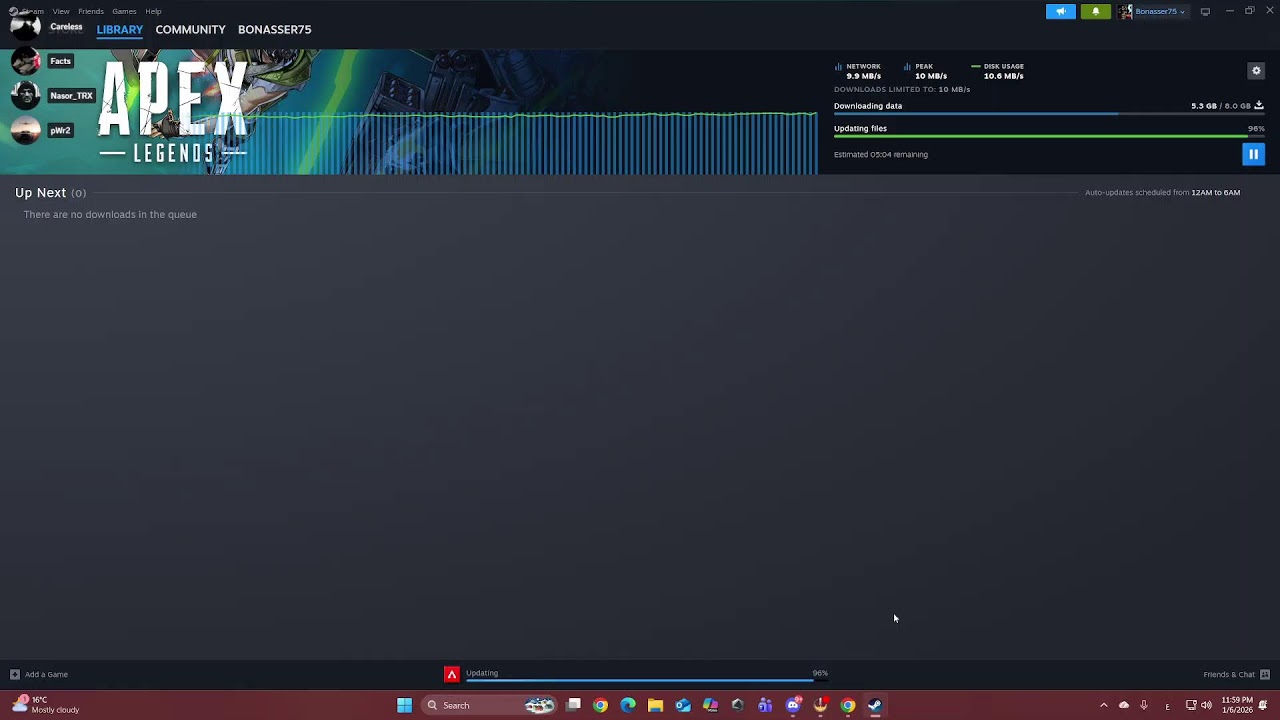Image resolution: width=1280 pixels, height=720 pixels.
Task: Switch to the LIBRARY tab
Action: [x=119, y=30]
